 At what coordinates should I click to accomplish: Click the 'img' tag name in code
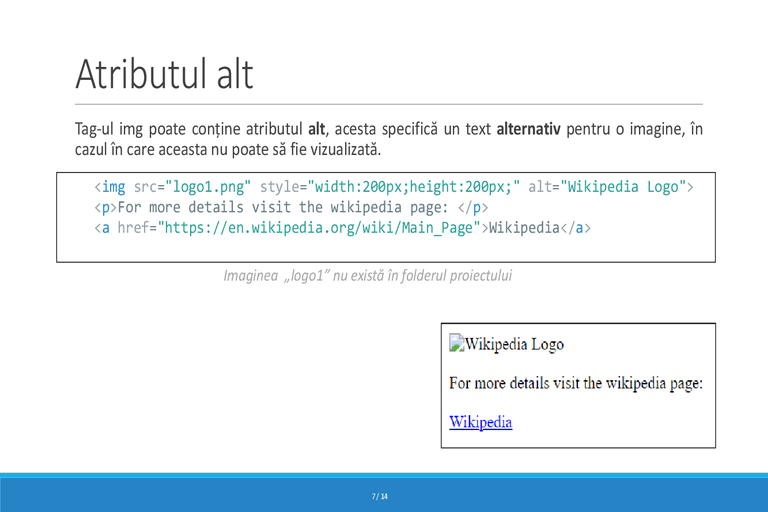pyautogui.click(x=113, y=187)
